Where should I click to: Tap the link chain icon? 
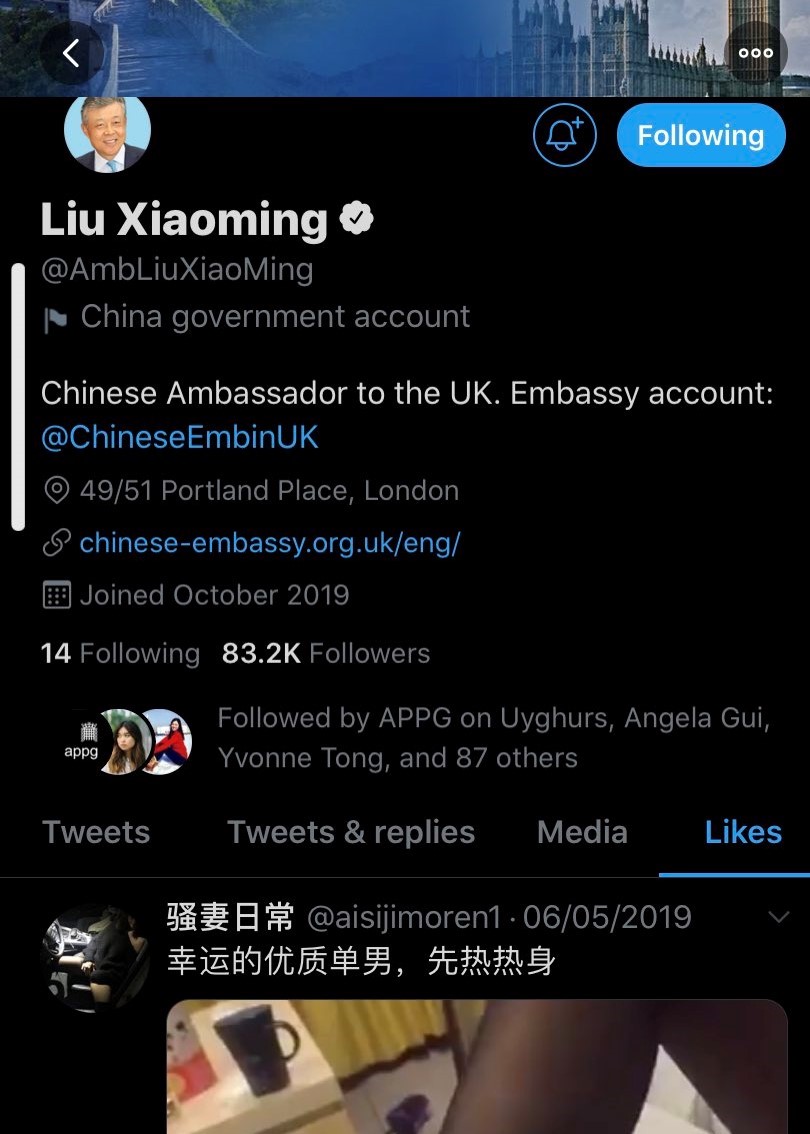[x=56, y=542]
